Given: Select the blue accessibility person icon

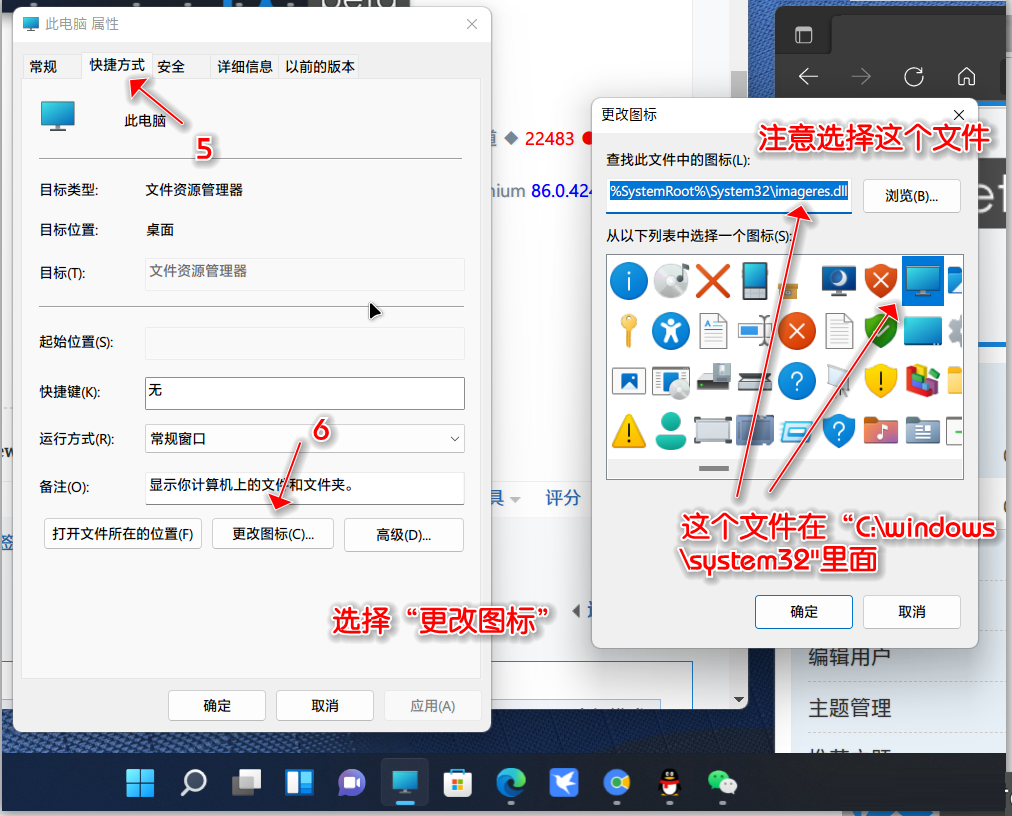Looking at the screenshot, I should [x=671, y=331].
